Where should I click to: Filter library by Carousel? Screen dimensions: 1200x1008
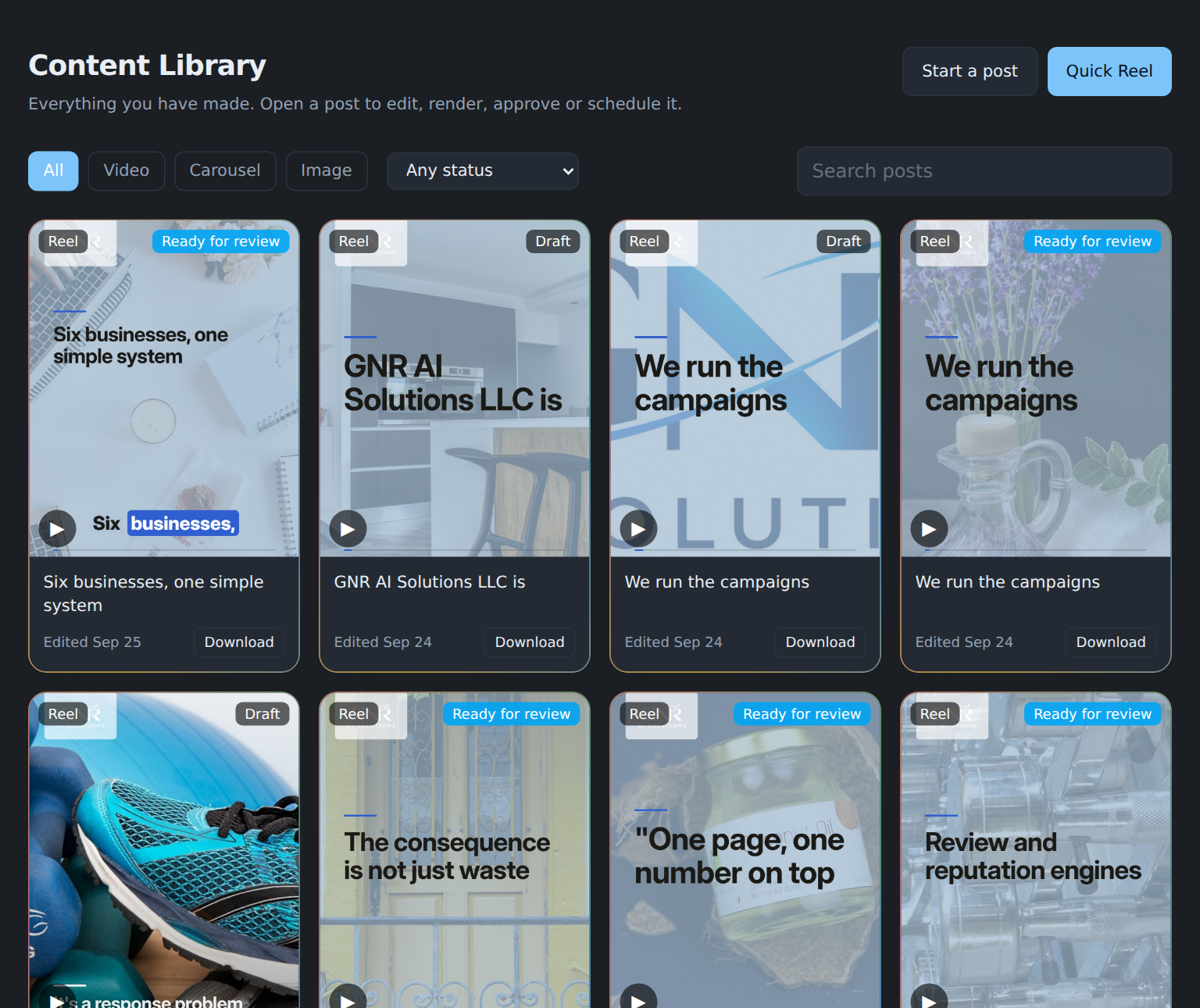point(225,170)
